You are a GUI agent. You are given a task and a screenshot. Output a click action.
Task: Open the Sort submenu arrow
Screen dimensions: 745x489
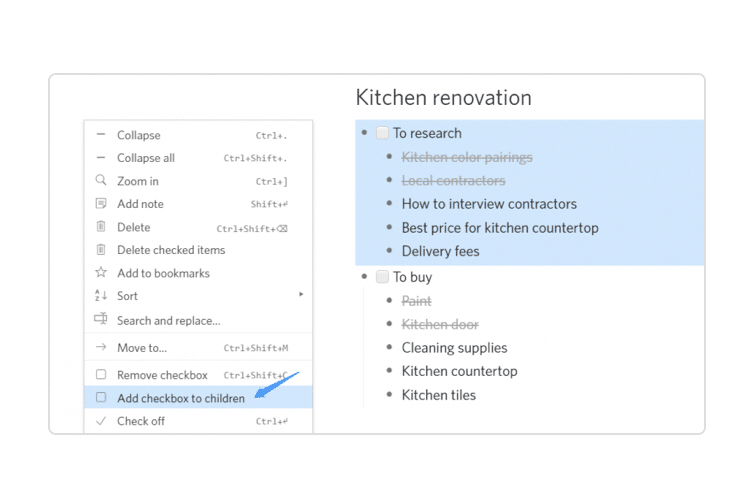[300, 295]
